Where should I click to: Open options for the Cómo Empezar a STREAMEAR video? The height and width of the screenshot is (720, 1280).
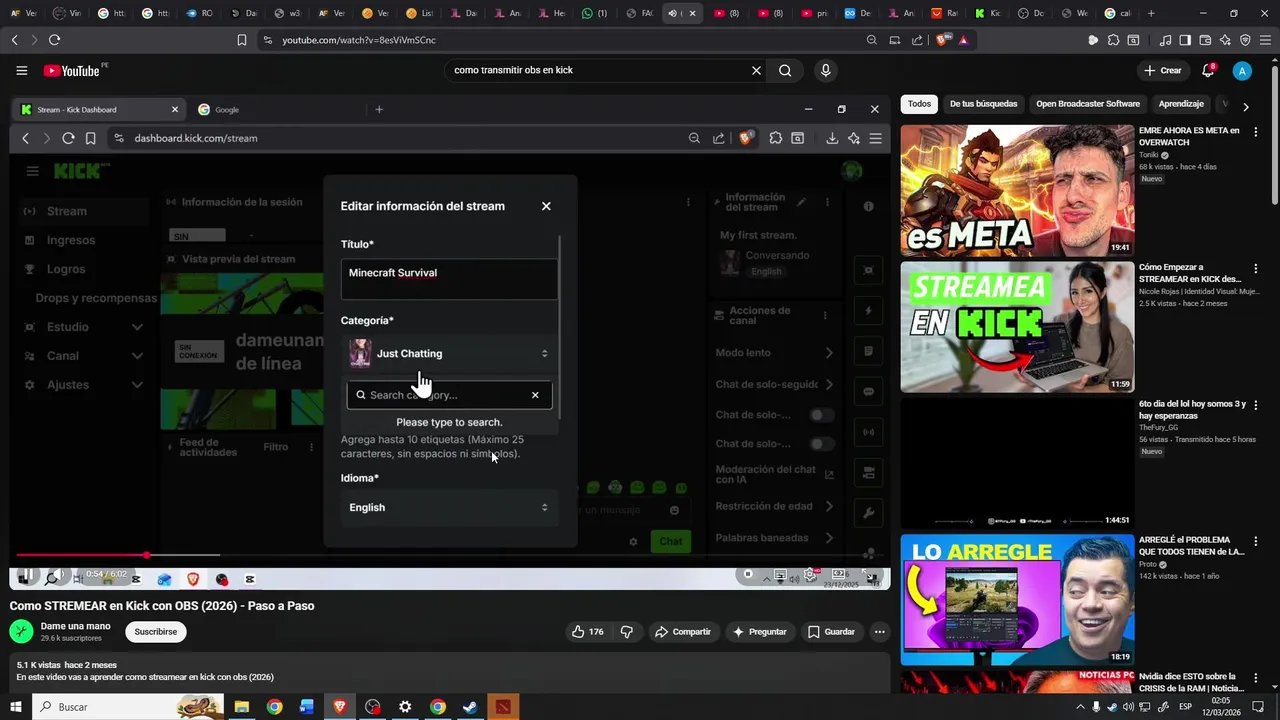coord(1256,268)
